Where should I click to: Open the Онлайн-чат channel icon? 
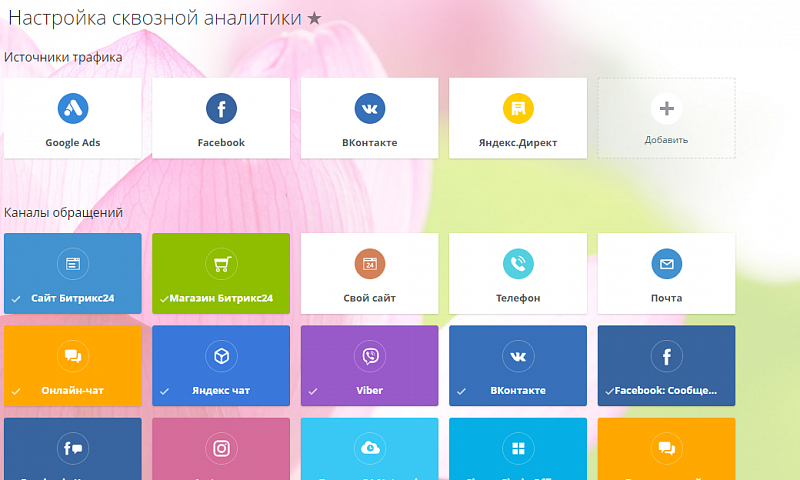point(73,356)
